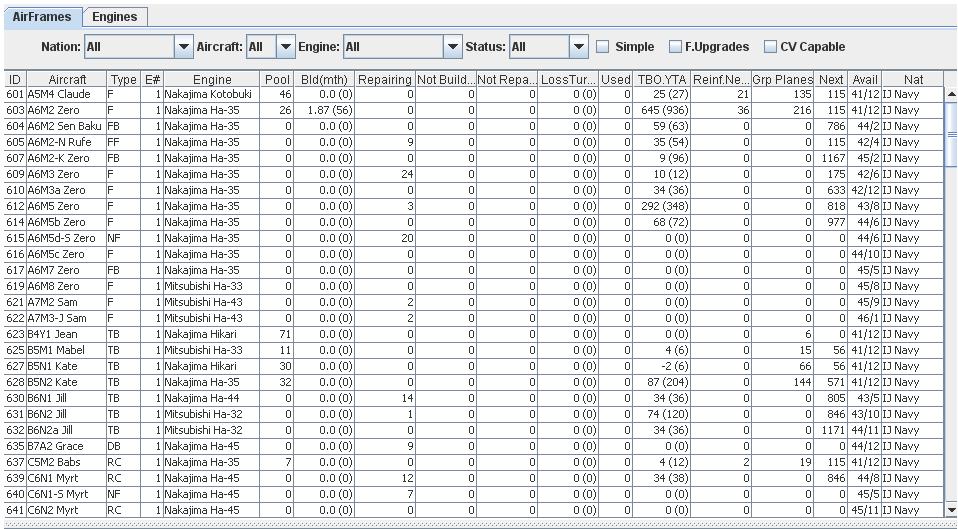The width and height of the screenshot is (958, 529).
Task: Open the Status dropdown
Action: tap(579, 46)
